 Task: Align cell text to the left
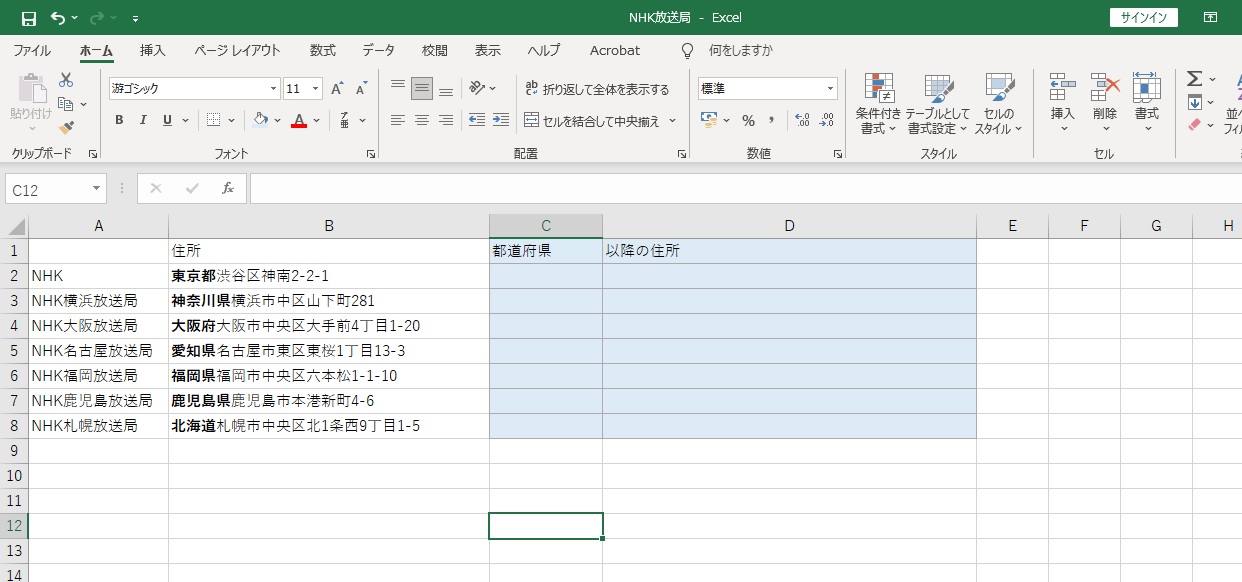tap(398, 120)
